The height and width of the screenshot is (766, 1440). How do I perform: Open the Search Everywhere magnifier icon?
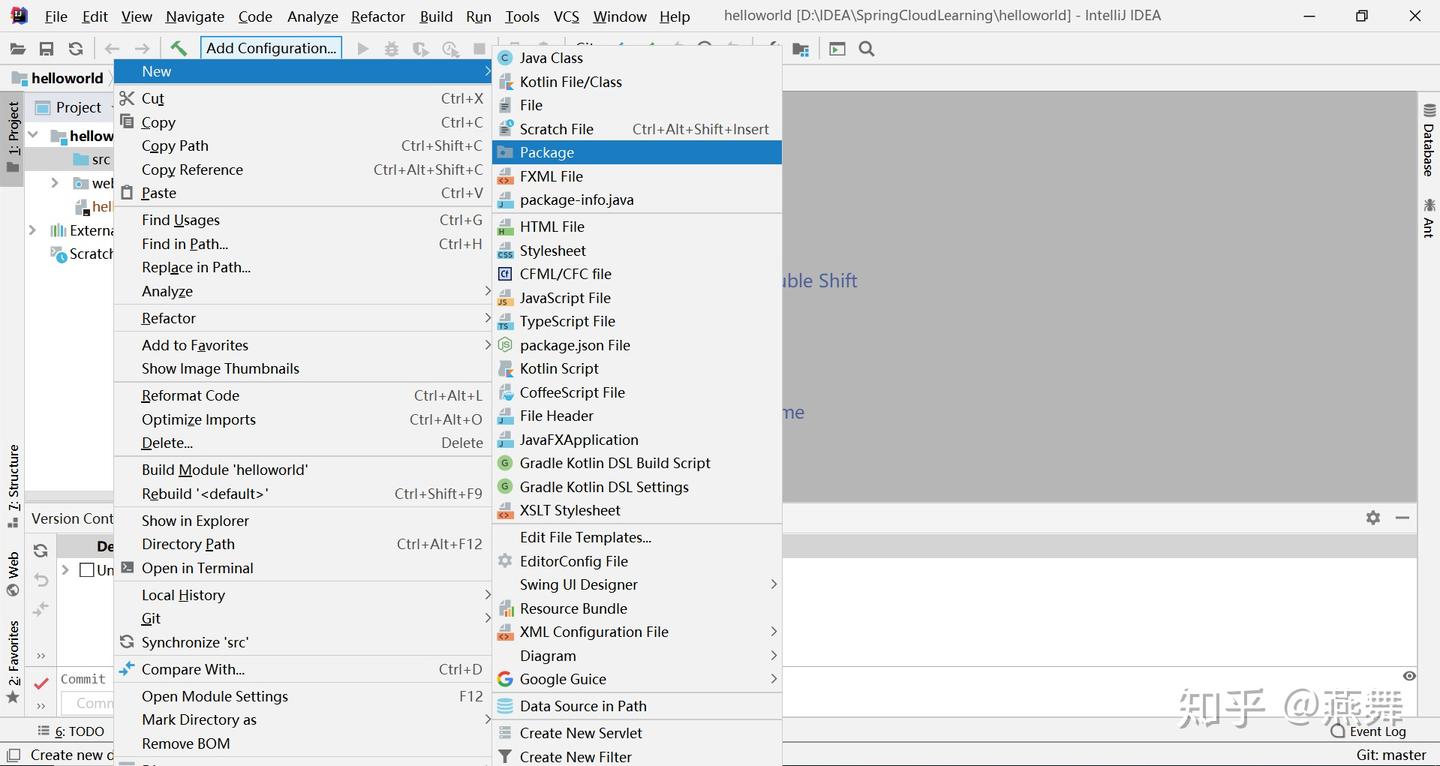tap(867, 48)
